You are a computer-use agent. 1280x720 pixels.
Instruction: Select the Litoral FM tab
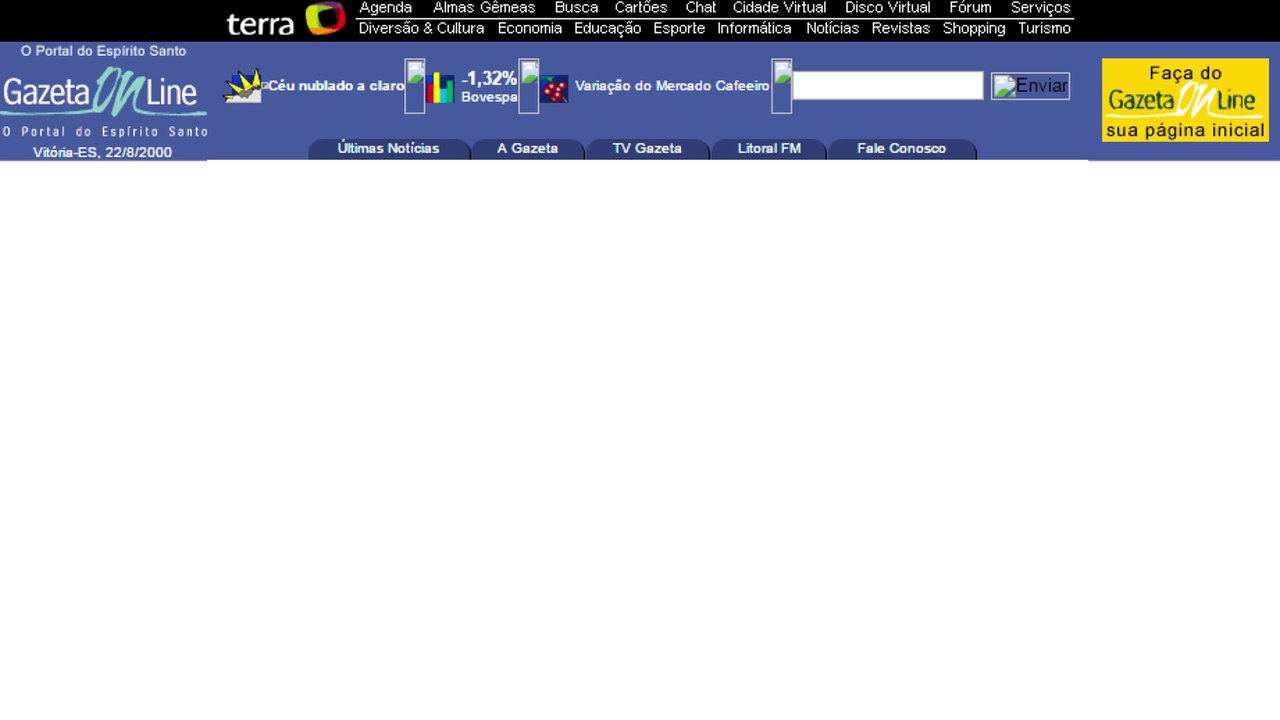(769, 149)
